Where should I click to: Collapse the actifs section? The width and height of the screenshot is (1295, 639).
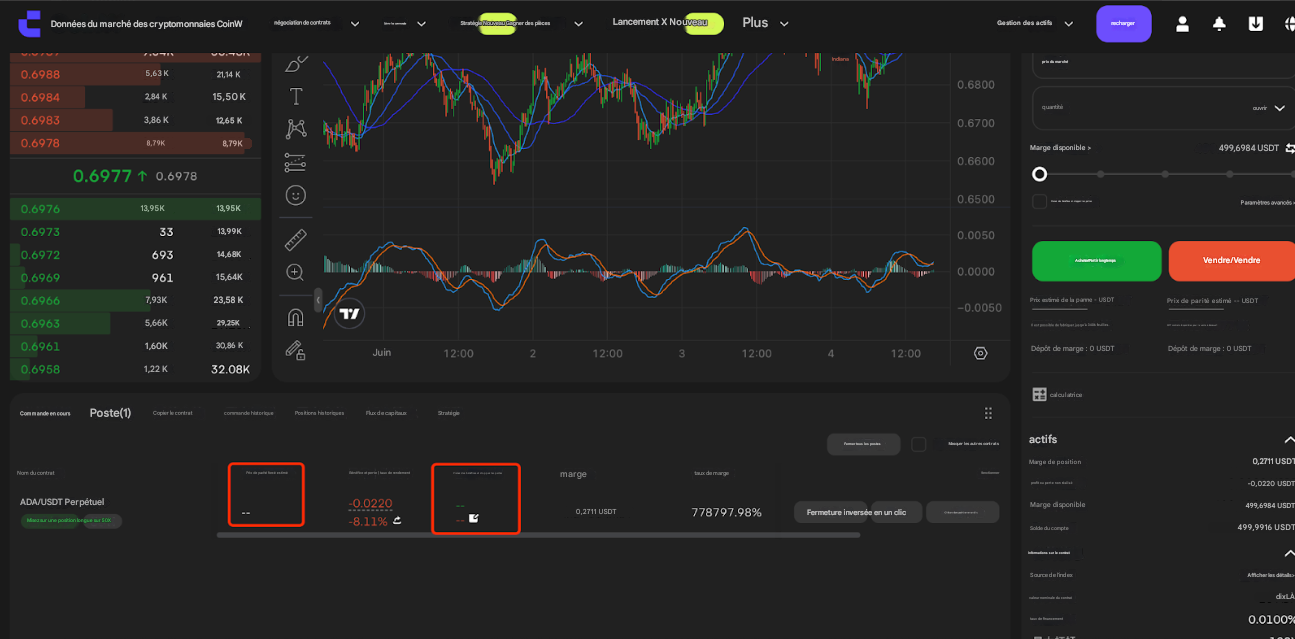(1290, 440)
